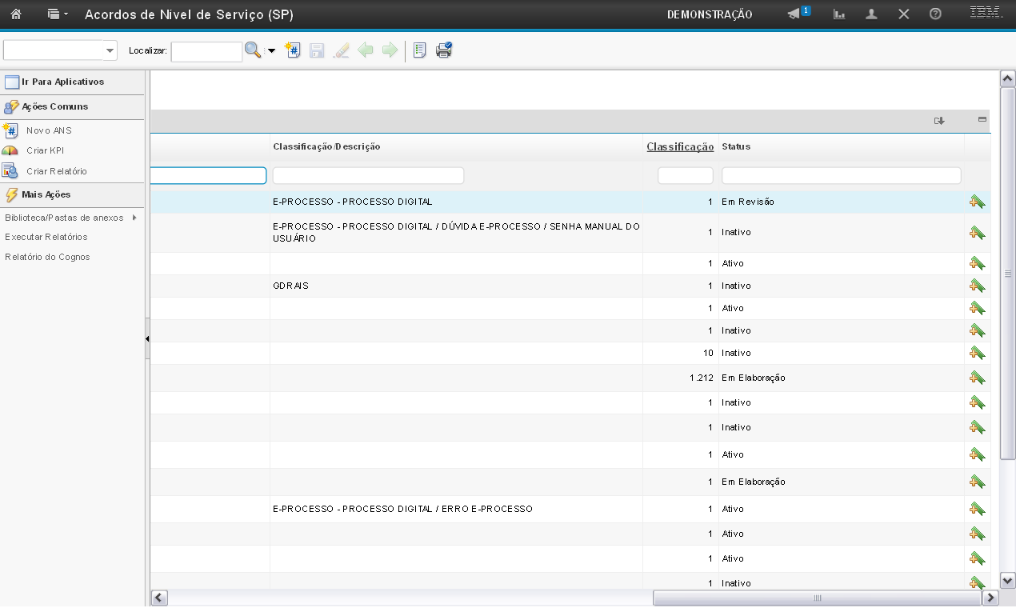Viewport: 1016px width, 607px height.
Task: Click the Status filter input field
Action: point(841,176)
